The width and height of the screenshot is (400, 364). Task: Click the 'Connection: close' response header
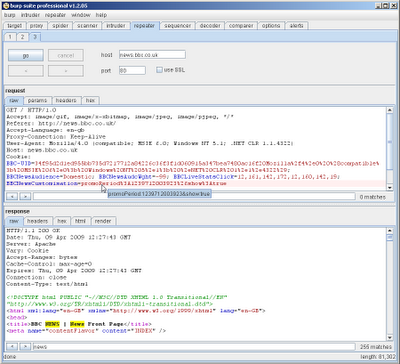click(36, 277)
